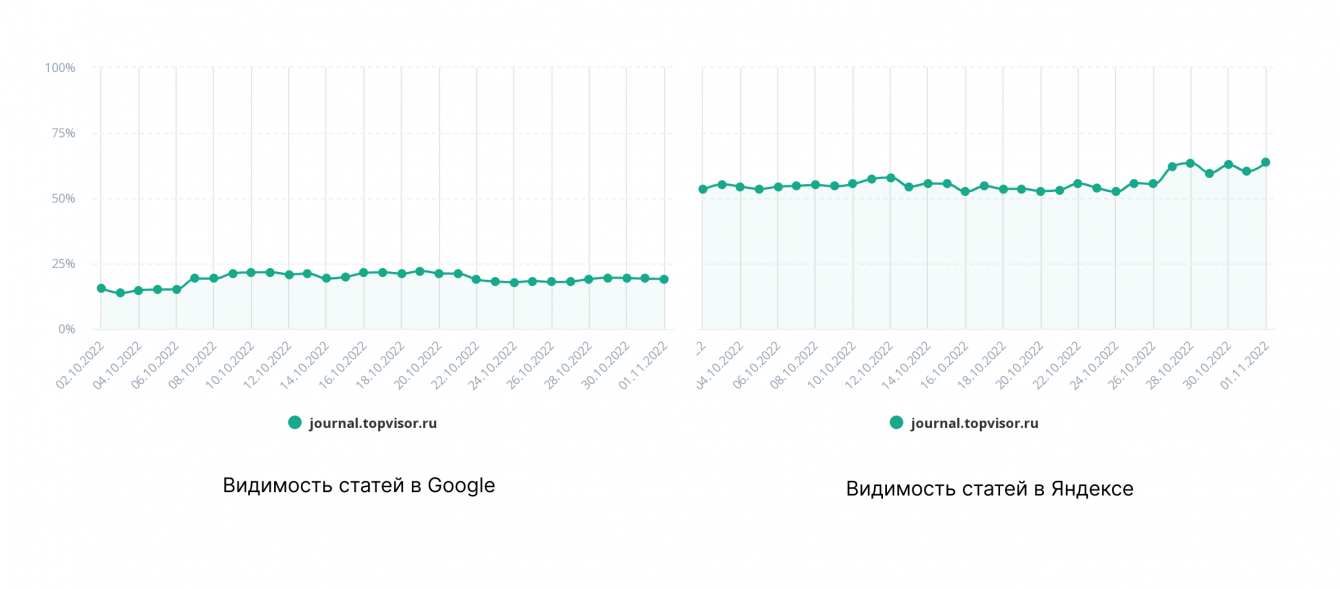Click the 75% axis label
Image resolution: width=1340 pixels, height=589 pixels.
coord(63,133)
